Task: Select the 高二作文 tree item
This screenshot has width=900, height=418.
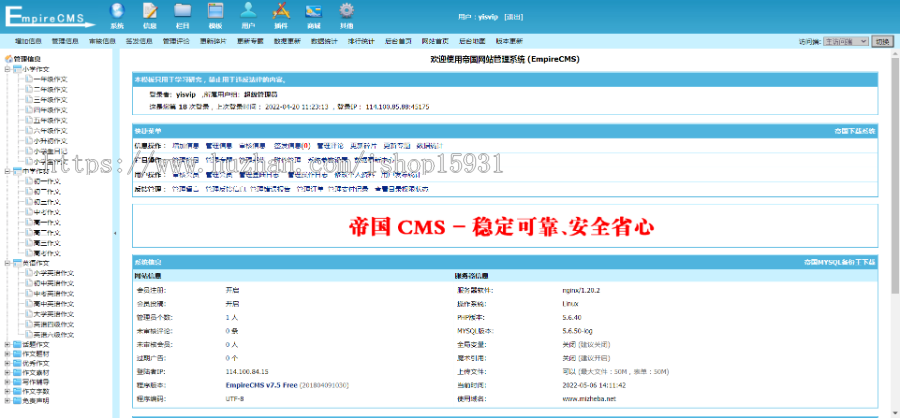Action: coord(47,233)
